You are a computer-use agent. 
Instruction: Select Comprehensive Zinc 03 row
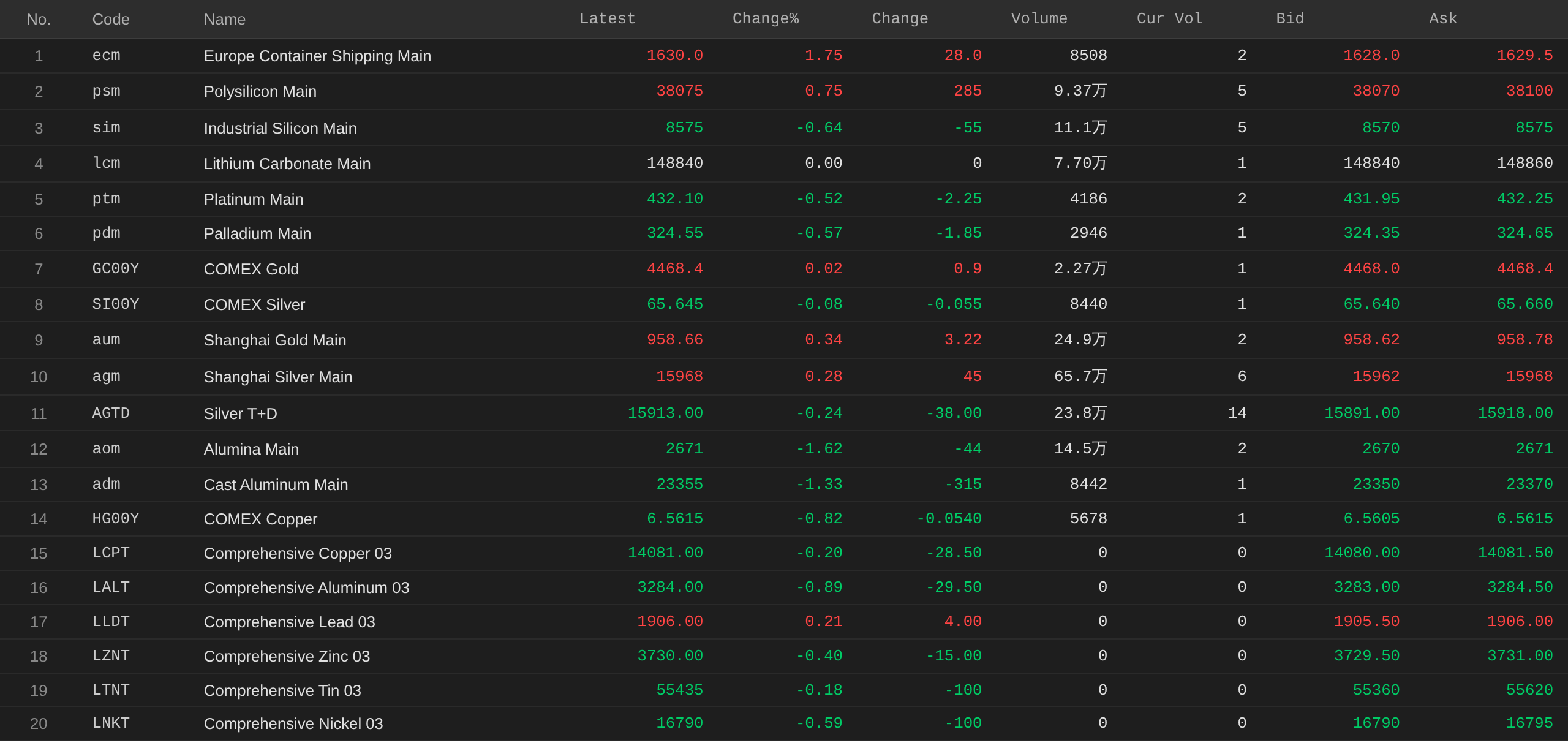click(x=784, y=656)
